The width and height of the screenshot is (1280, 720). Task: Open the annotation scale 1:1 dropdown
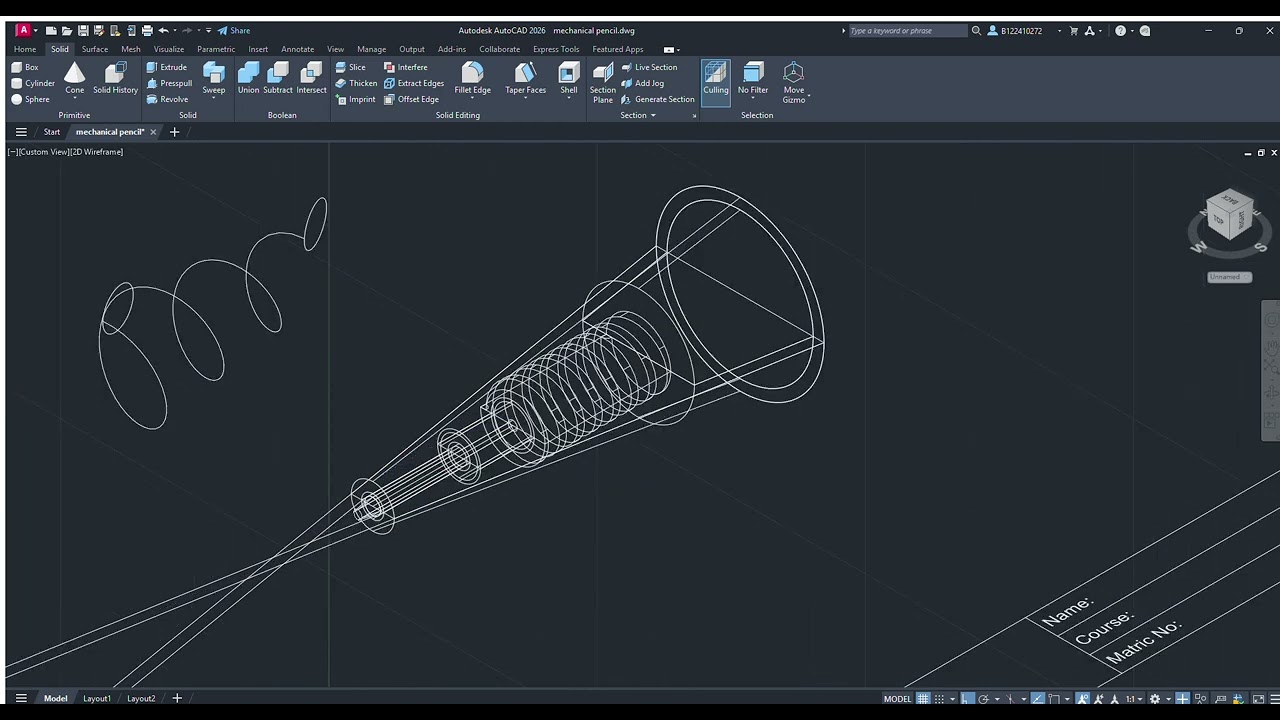pos(1132,699)
